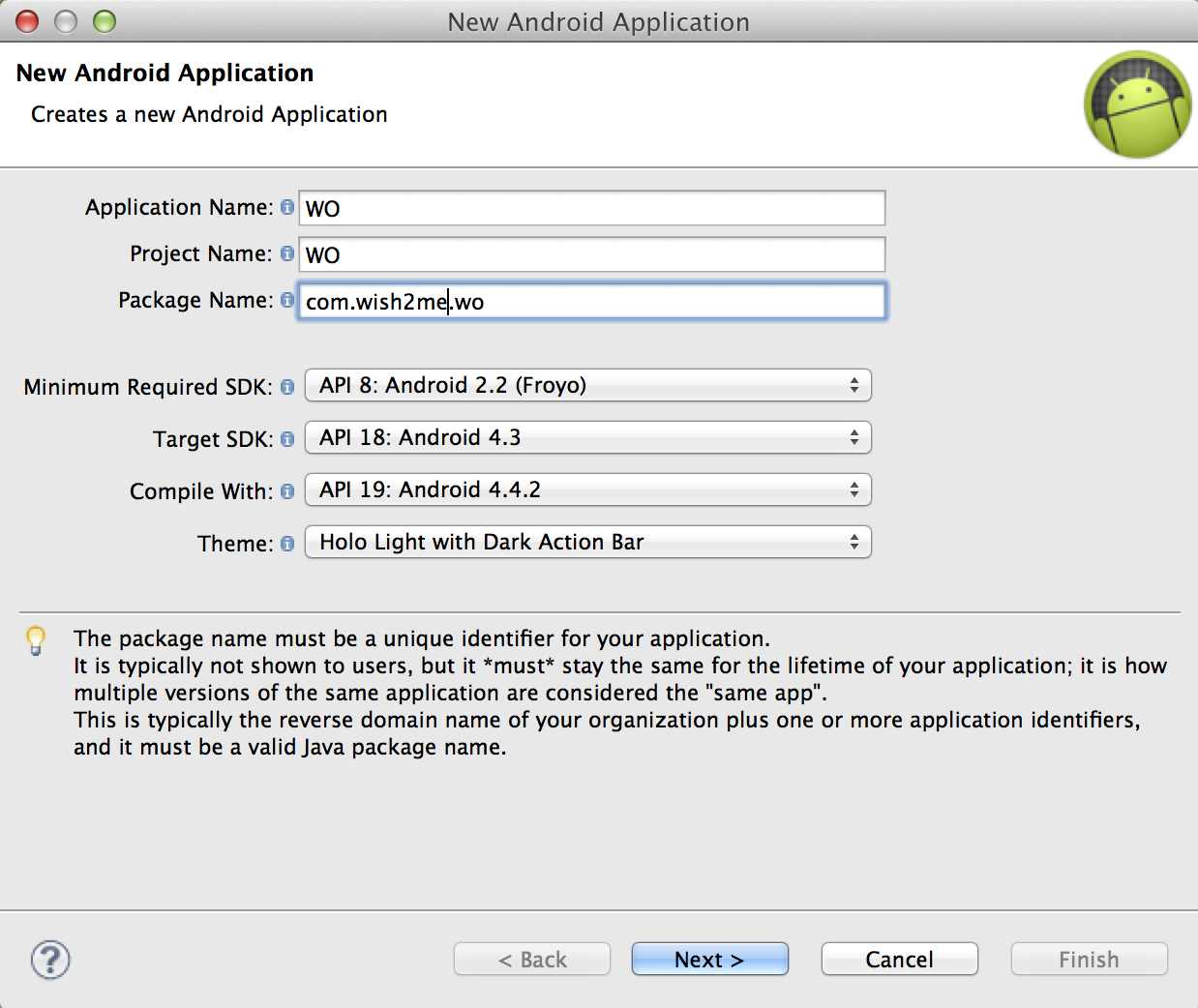The image size is (1198, 1008).
Task: Click info icon next to Project Name
Action: click(x=287, y=253)
